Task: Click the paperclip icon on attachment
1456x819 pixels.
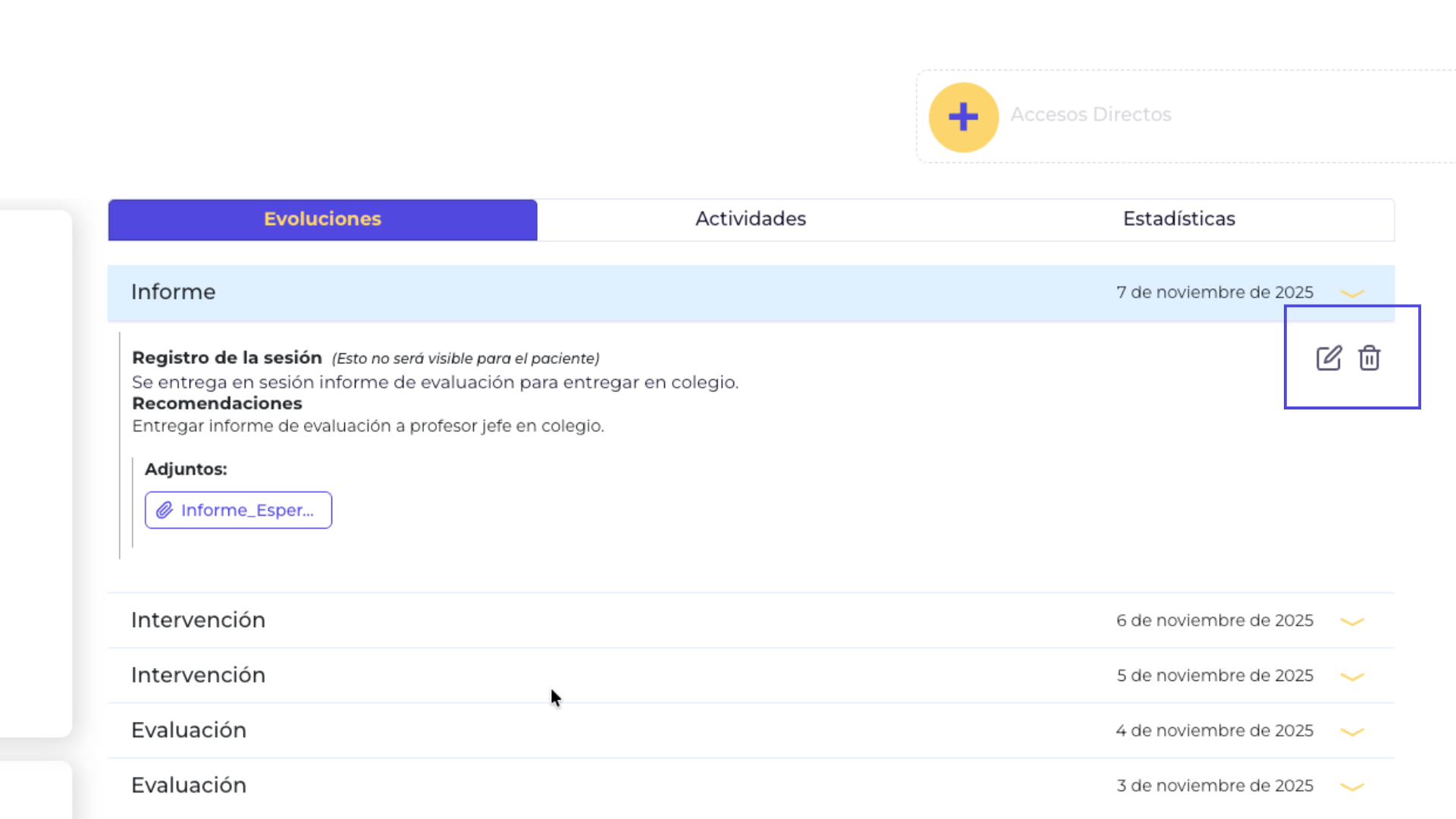Action: click(165, 510)
